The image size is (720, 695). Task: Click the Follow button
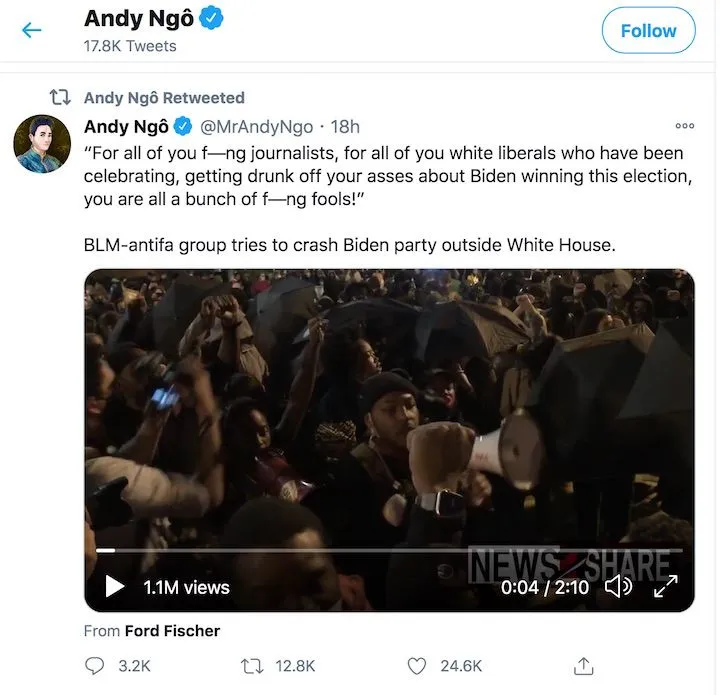pyautogui.click(x=648, y=31)
